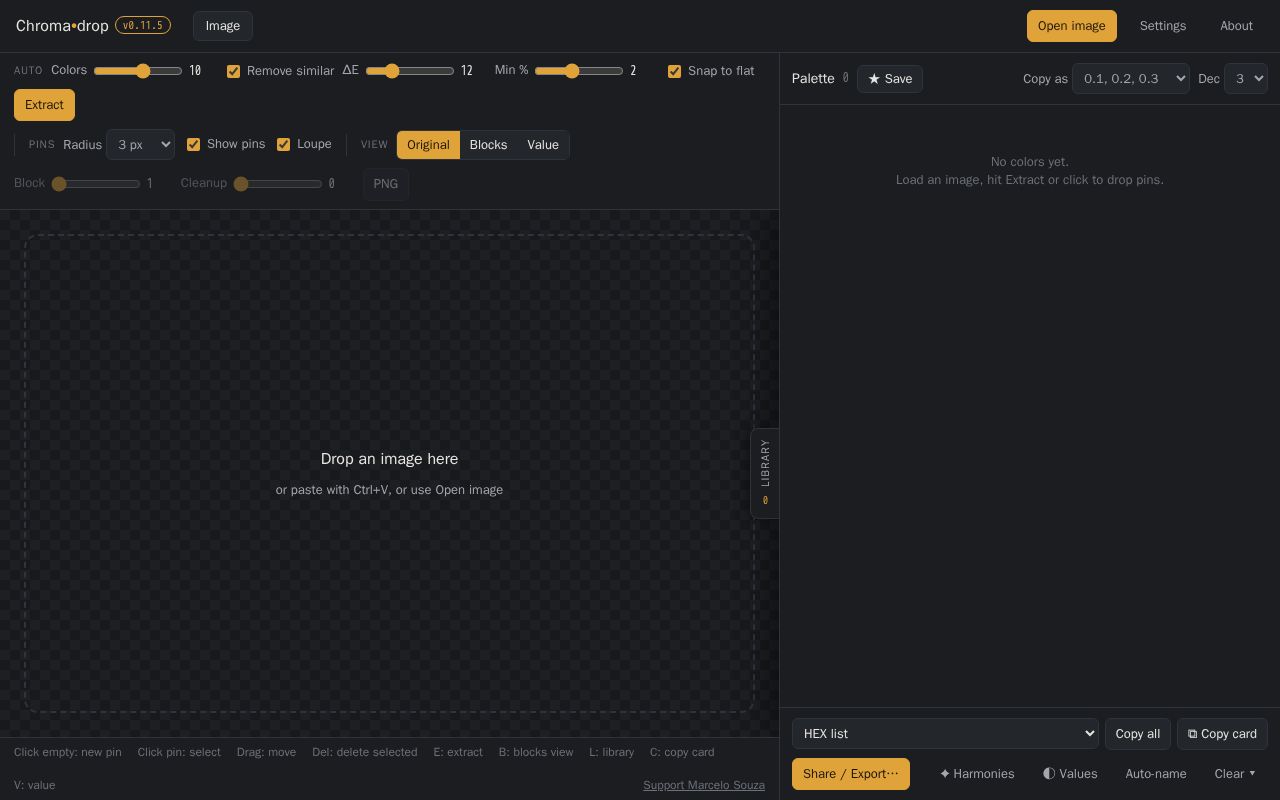Click the 'Drop an image here' zone

point(389,473)
